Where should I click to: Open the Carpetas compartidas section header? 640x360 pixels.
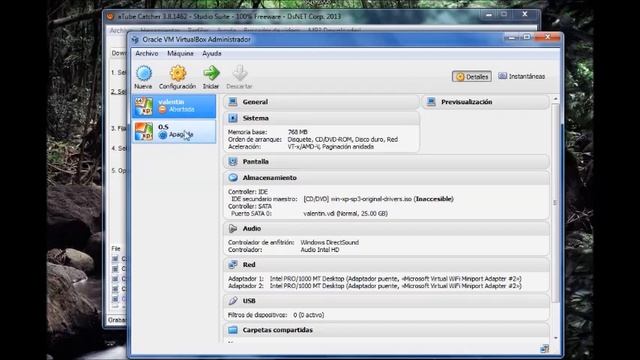pos(386,330)
